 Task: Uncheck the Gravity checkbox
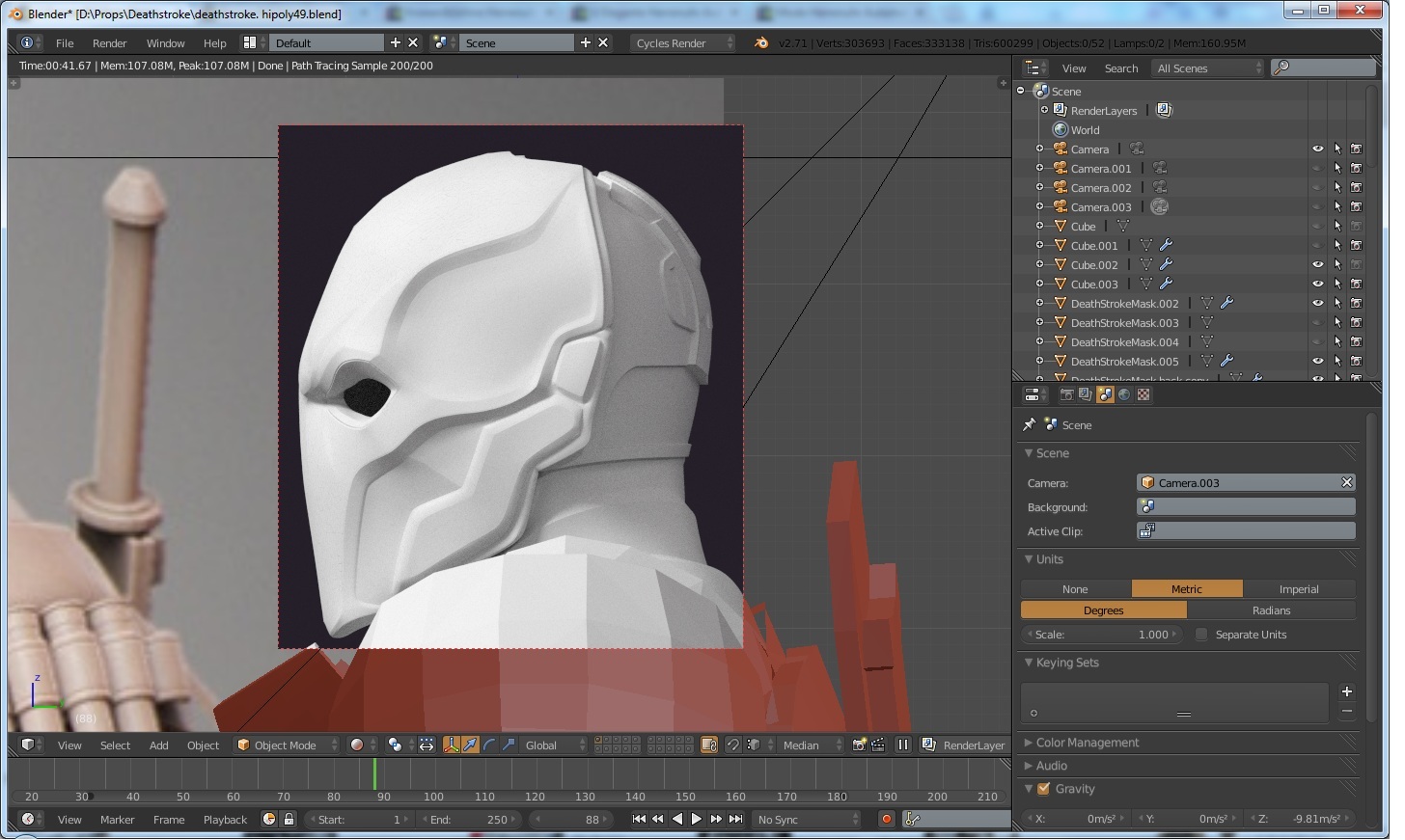(x=1043, y=788)
